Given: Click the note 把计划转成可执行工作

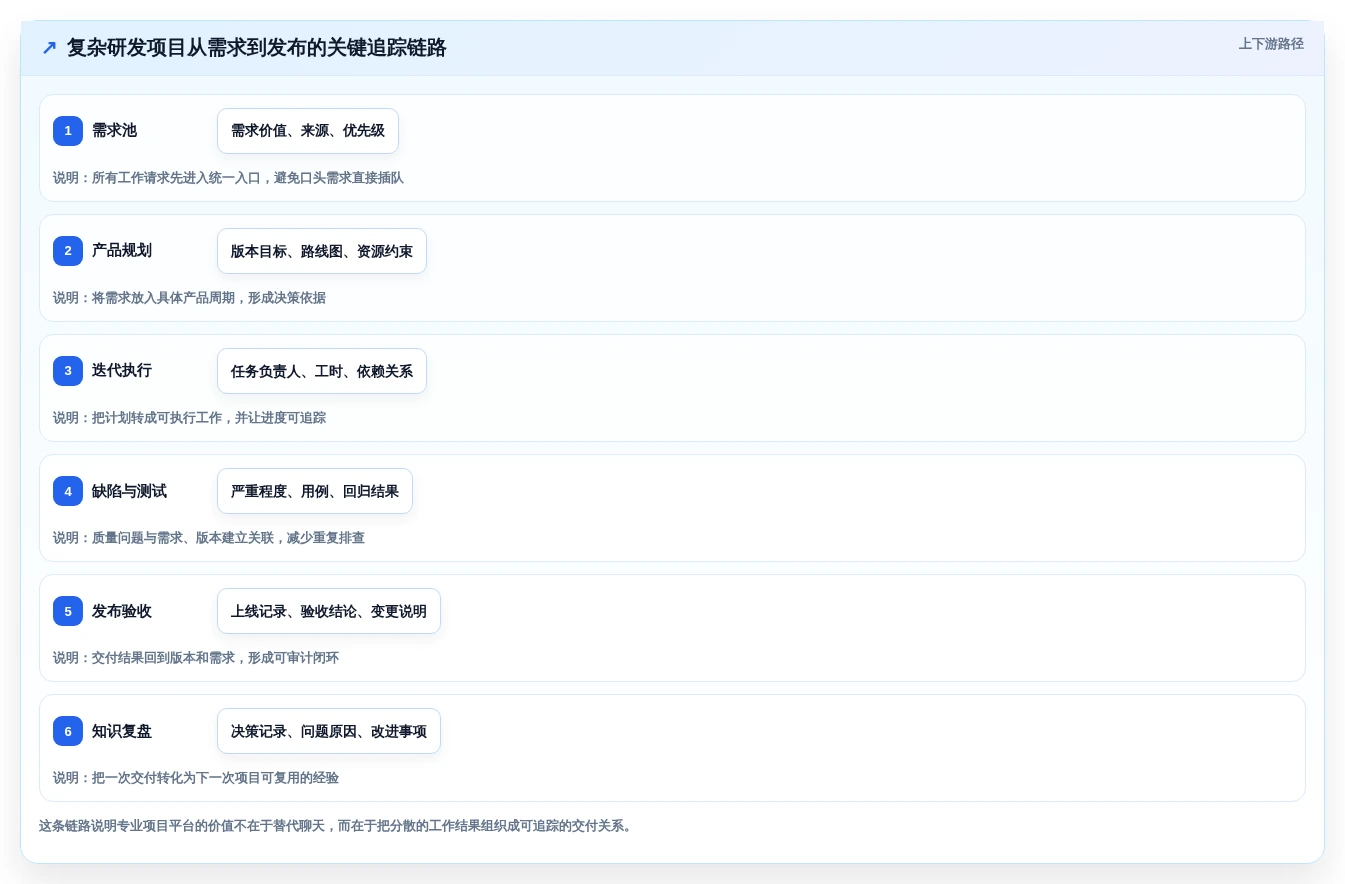Looking at the screenshot, I should pos(189,418).
